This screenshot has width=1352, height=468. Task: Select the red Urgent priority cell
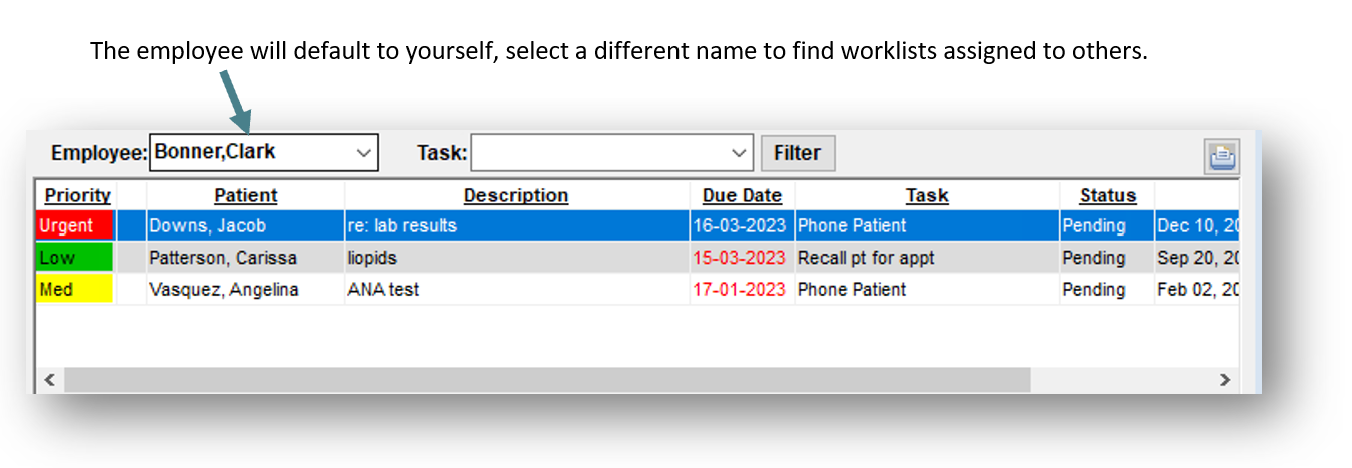pos(75,226)
